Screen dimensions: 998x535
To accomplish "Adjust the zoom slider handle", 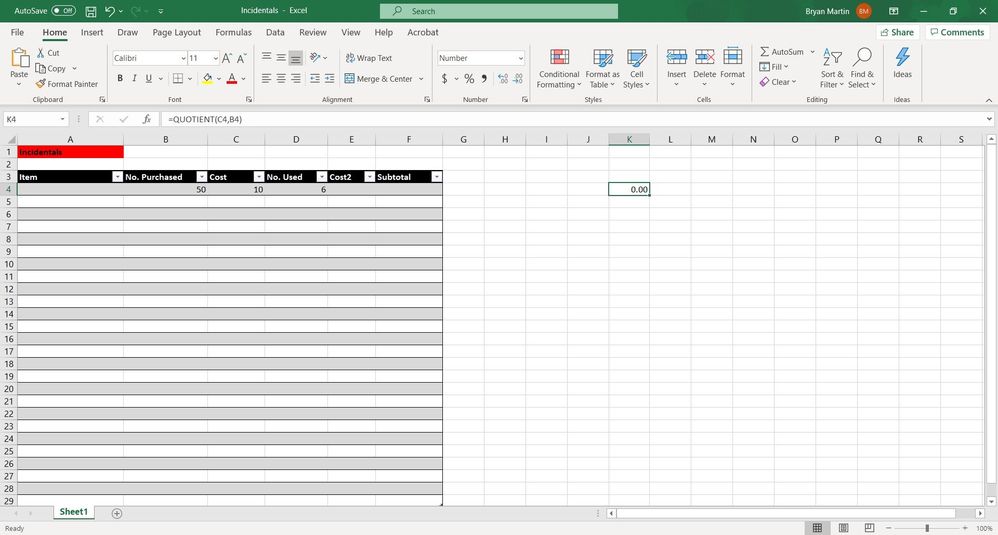I will pos(927,528).
